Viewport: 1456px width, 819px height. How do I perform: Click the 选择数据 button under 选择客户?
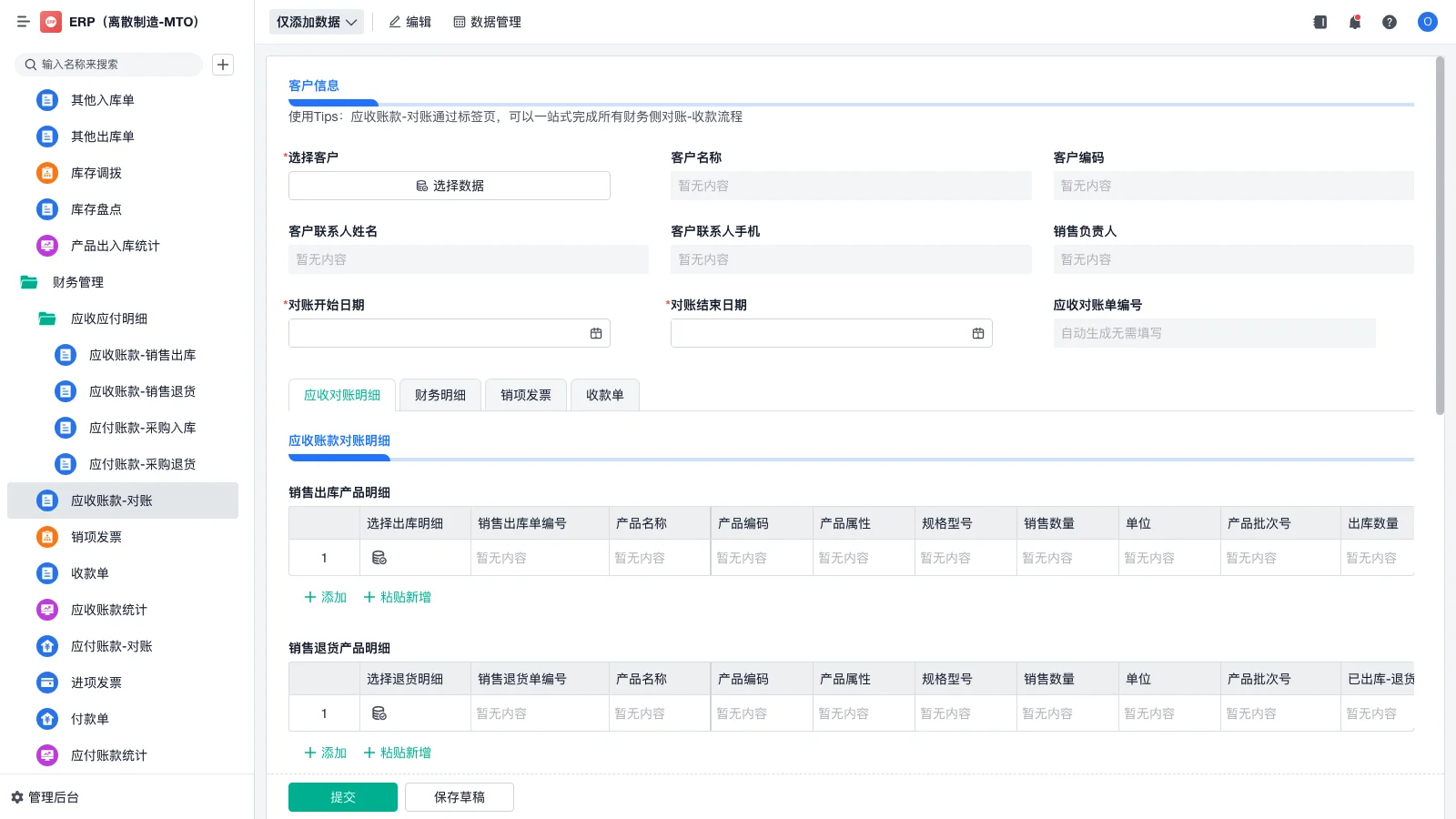point(449,185)
